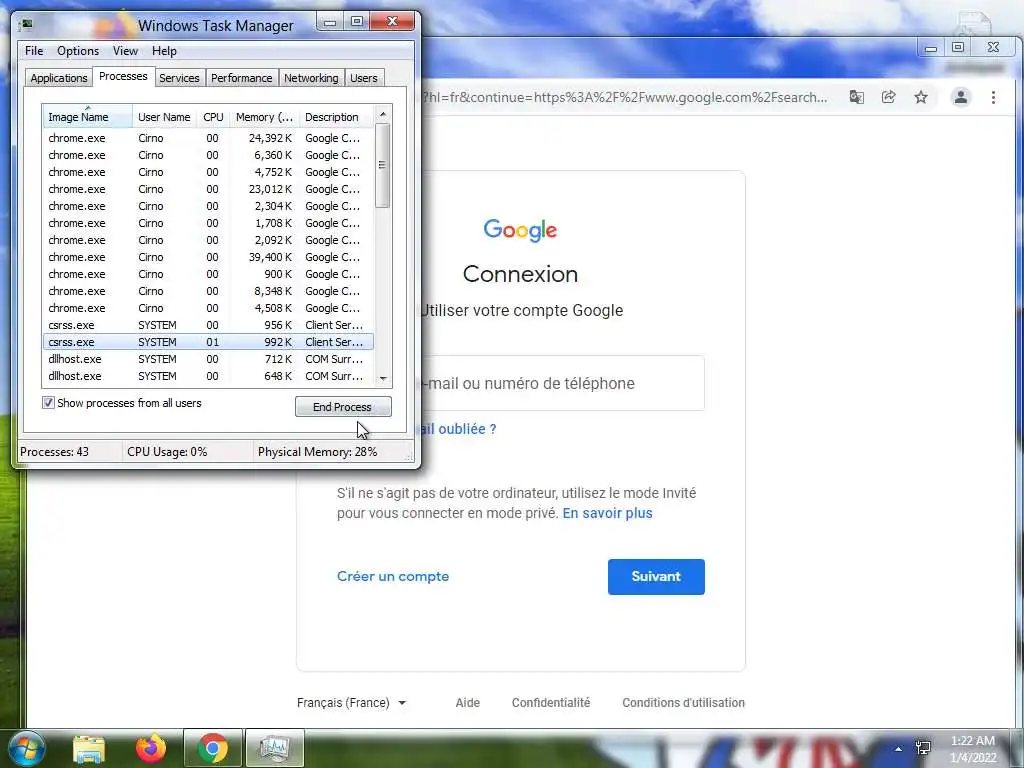The width and height of the screenshot is (1024, 768).
Task: Click the taskbar clock showing 1:22 AM
Action: [x=972, y=749]
